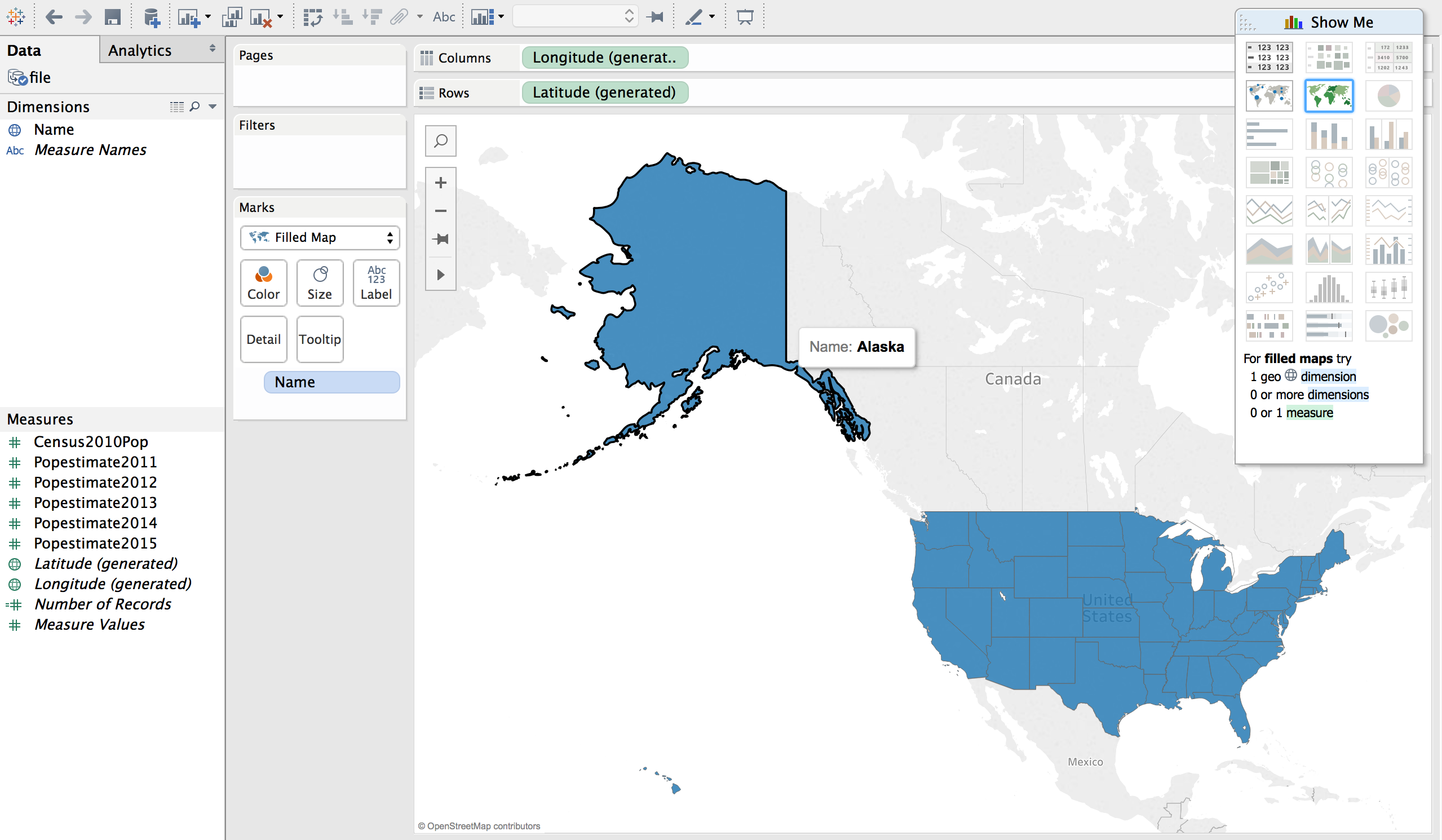Viewport: 1442px width, 840px height.
Task: Click the Detail button in Marks
Action: pos(263,339)
